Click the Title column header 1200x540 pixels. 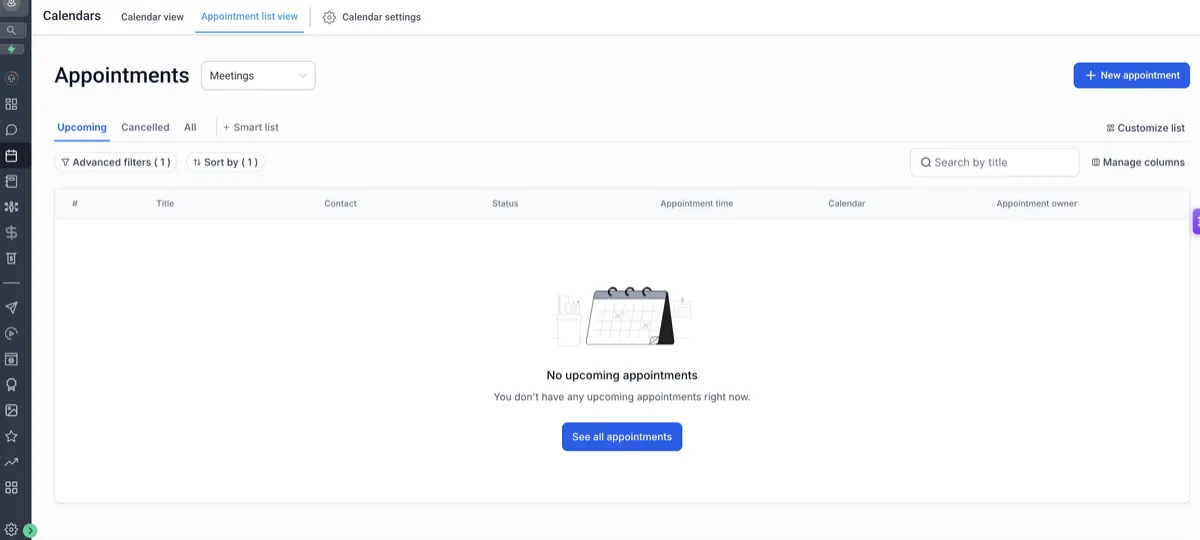[165, 204]
